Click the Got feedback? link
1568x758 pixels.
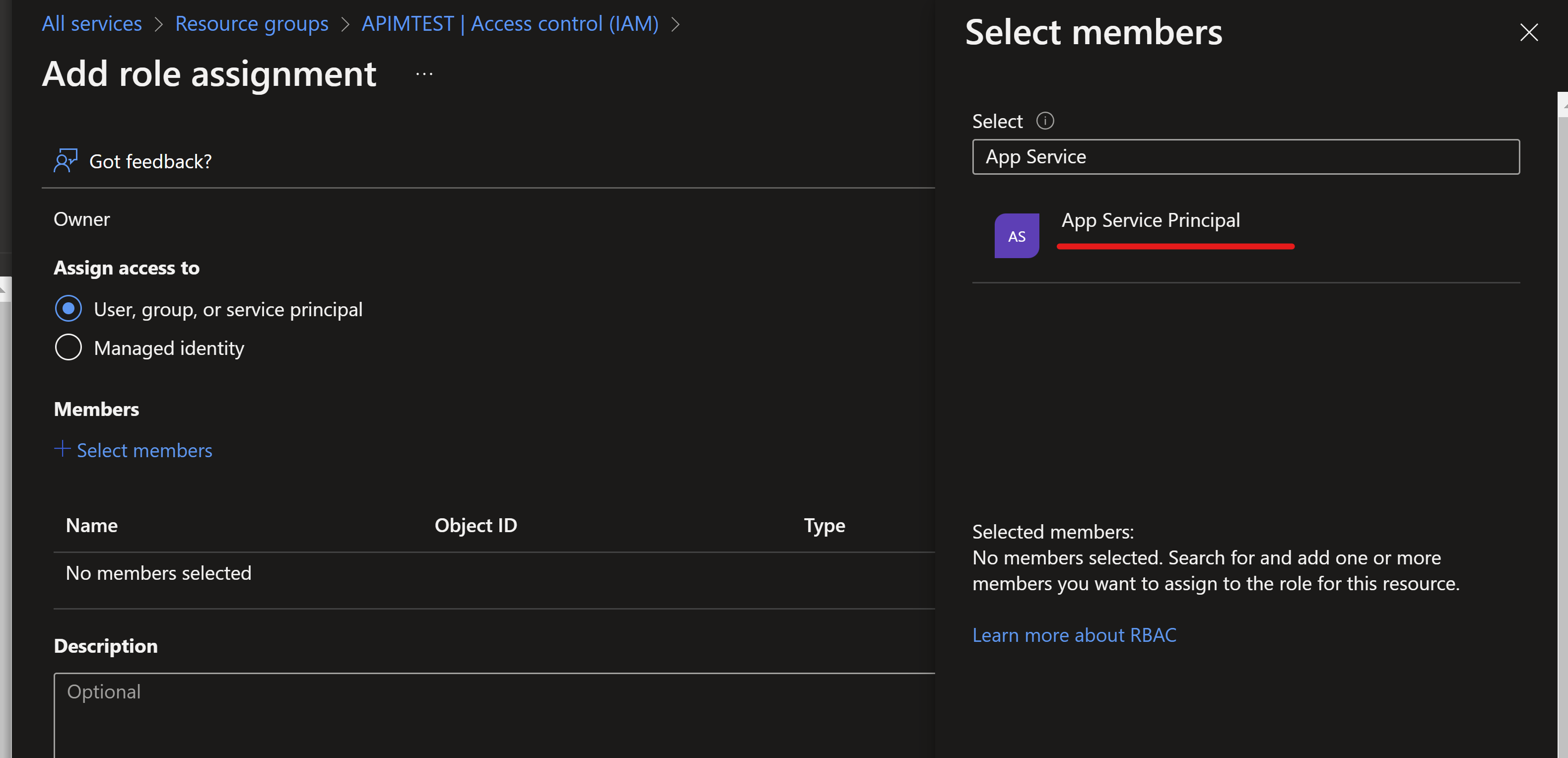coord(150,161)
